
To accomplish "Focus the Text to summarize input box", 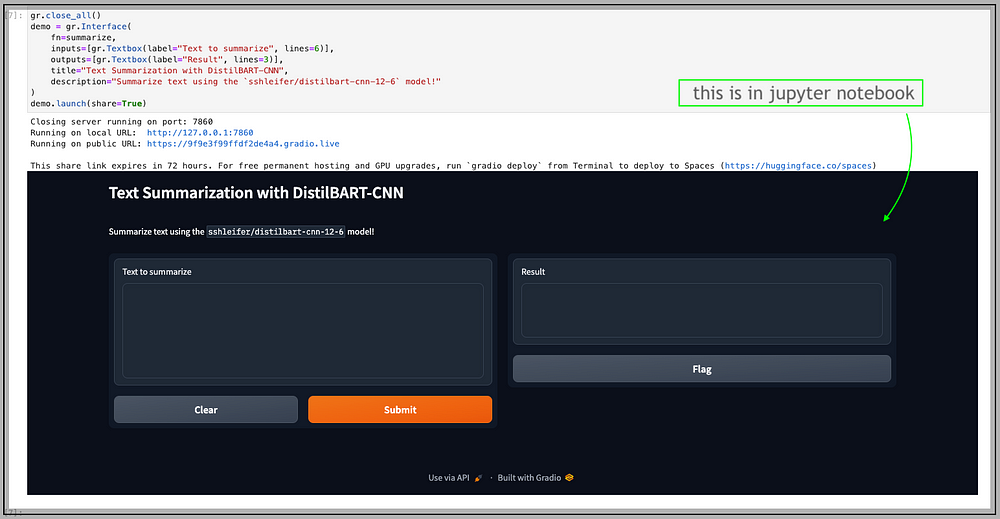I will (x=303, y=330).
